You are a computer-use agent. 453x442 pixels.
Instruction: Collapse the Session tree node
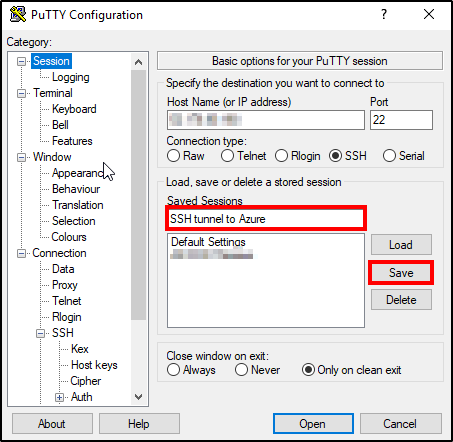[21, 61]
